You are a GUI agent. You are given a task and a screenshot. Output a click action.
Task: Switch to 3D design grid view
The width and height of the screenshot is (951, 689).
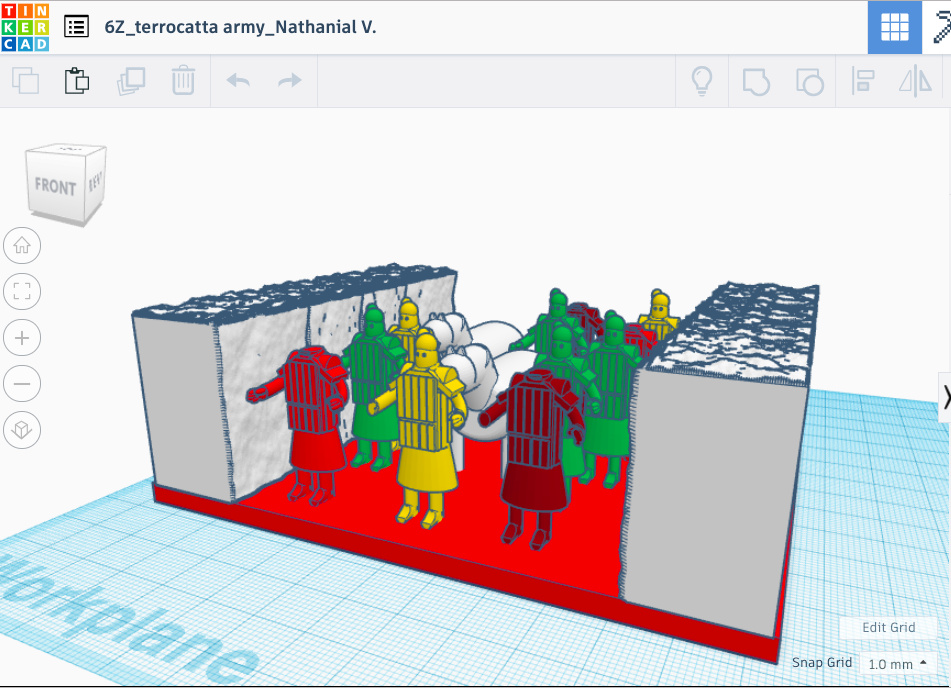click(x=894, y=27)
